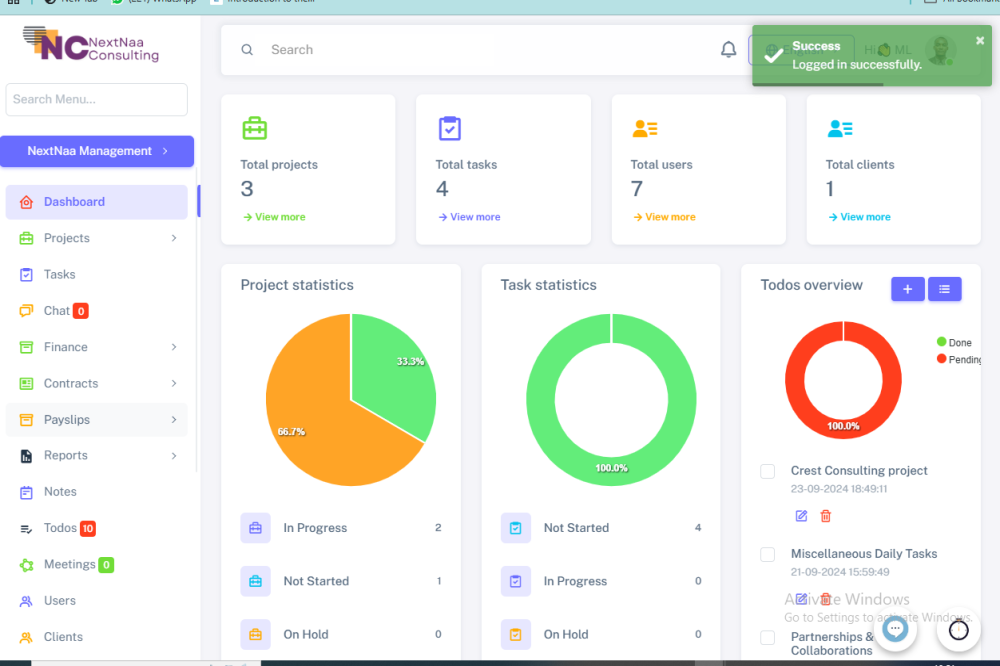Click the Meetings icon in sidebar
1000x666 pixels.
[26, 565]
